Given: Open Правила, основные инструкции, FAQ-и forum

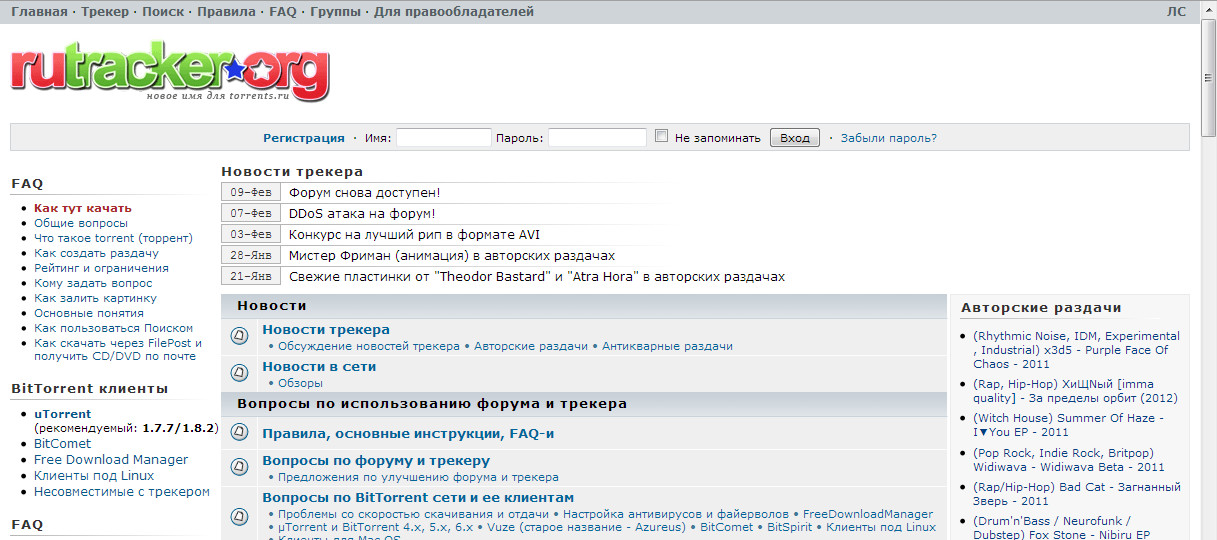Looking at the screenshot, I should click(x=408, y=433).
